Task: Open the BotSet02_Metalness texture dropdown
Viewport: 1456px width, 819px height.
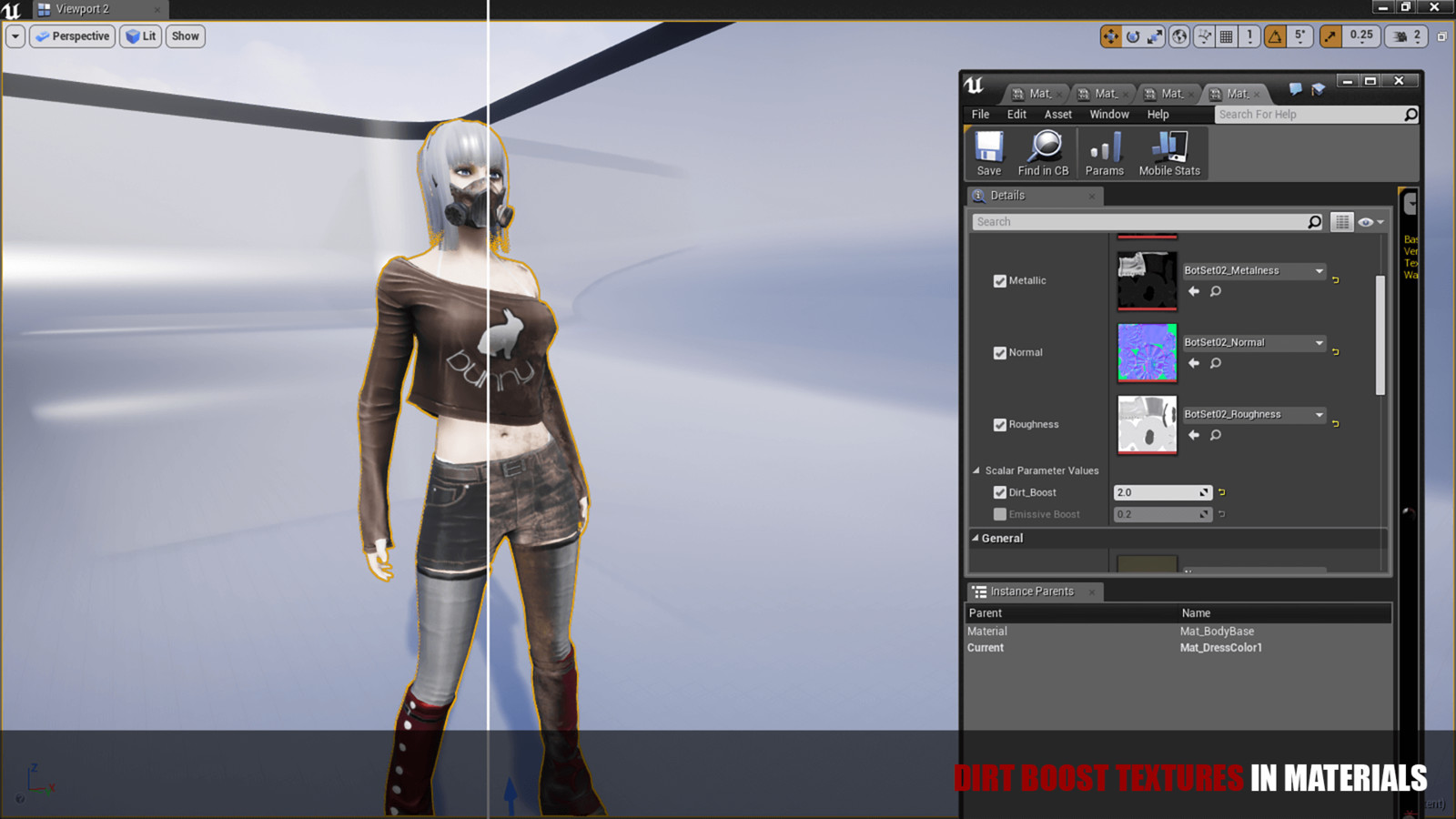Action: [1253, 270]
